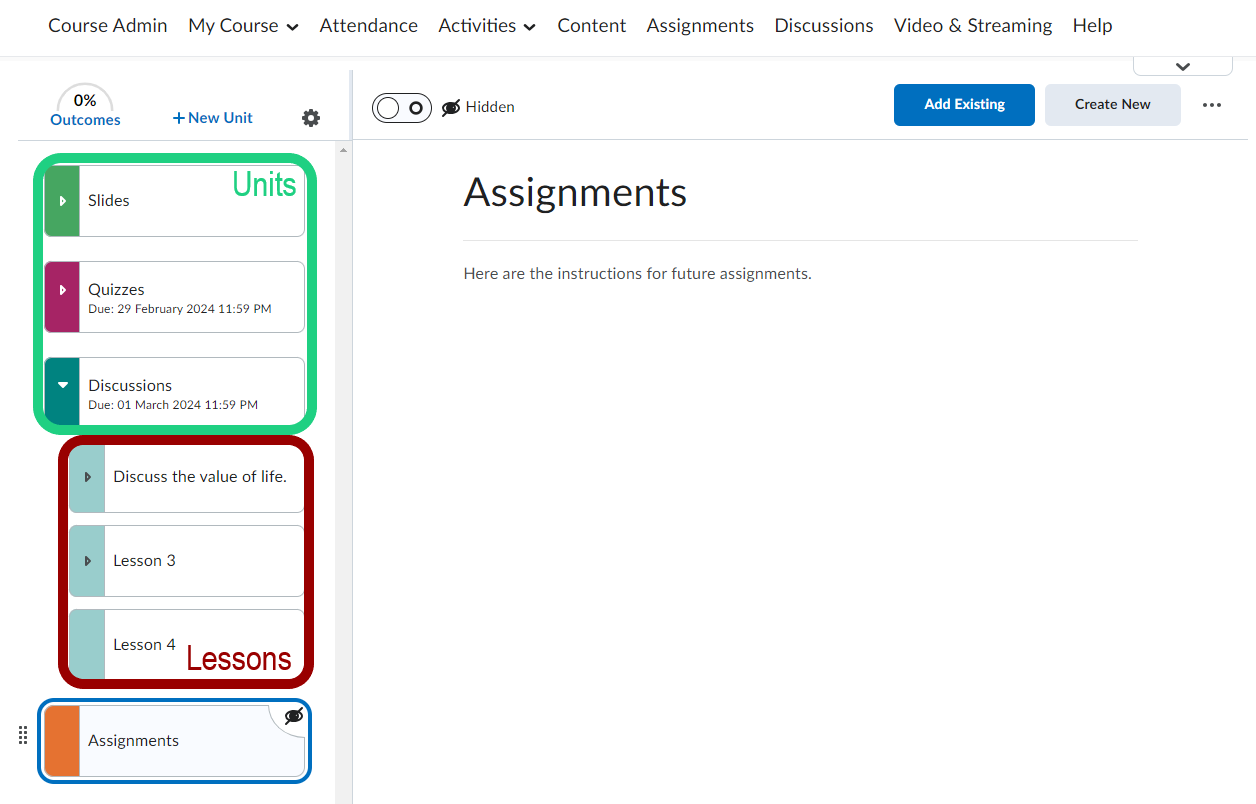Open Video & Streaming menu item
The width and height of the screenshot is (1256, 804).
pos(972,26)
